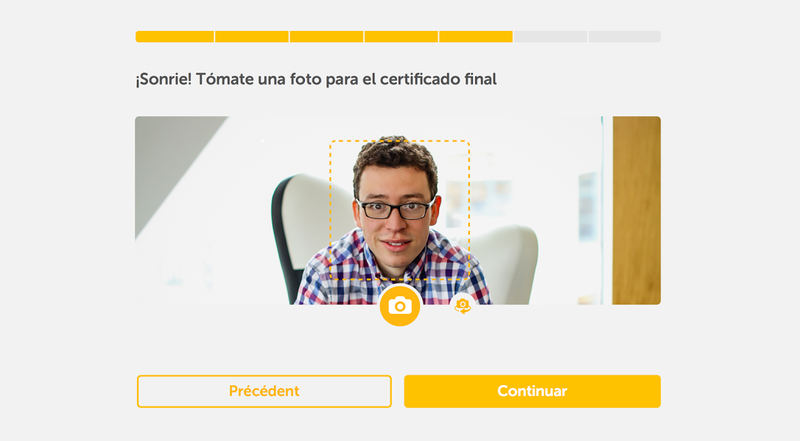800x441 pixels.
Task: Select the second filled progress segment
Action: point(252,37)
